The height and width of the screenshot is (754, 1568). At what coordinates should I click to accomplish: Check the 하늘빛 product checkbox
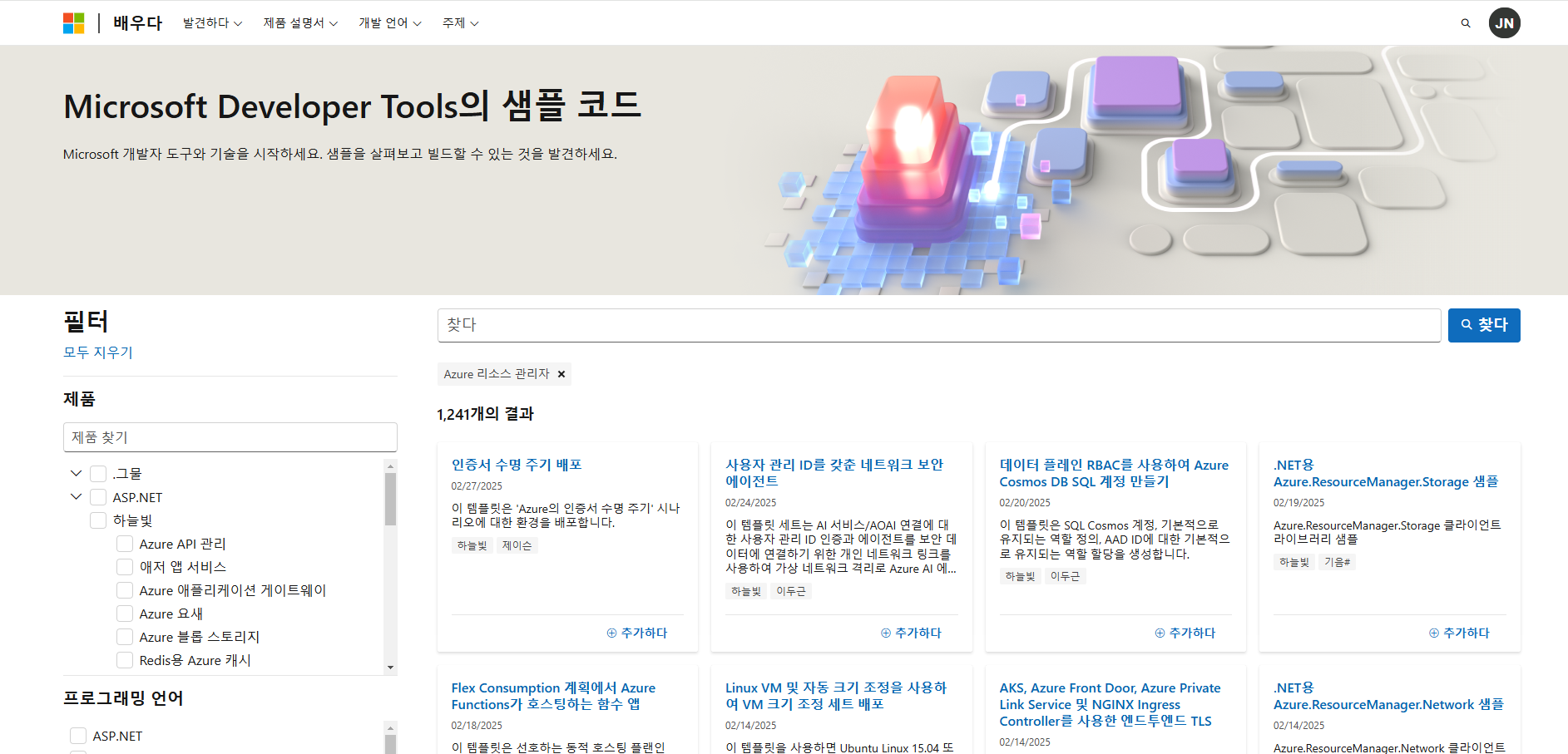click(98, 520)
